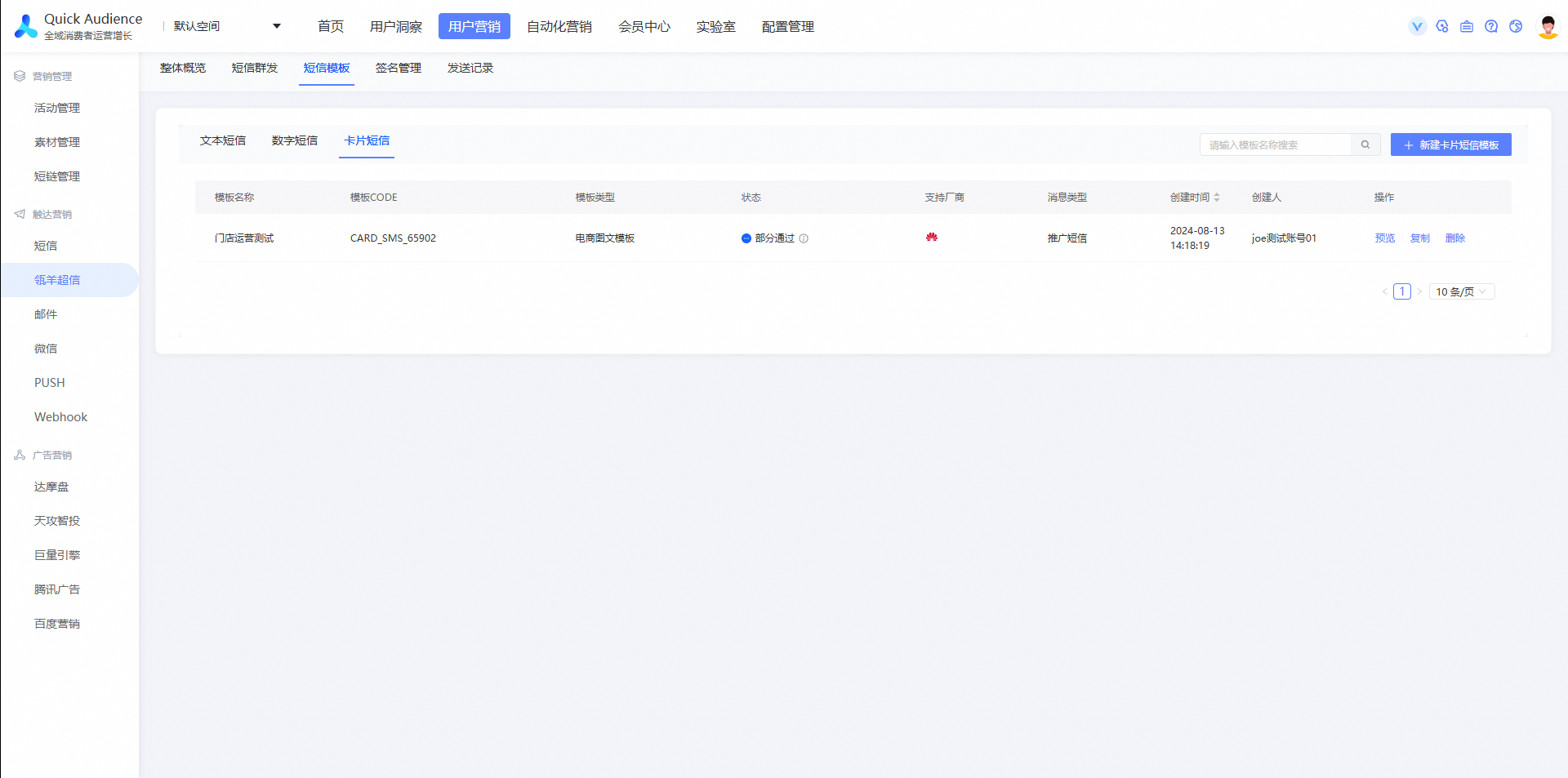Screen dimensions: 1568x778
Task: Click the blue status dot for 部分通过
Action: click(x=746, y=238)
